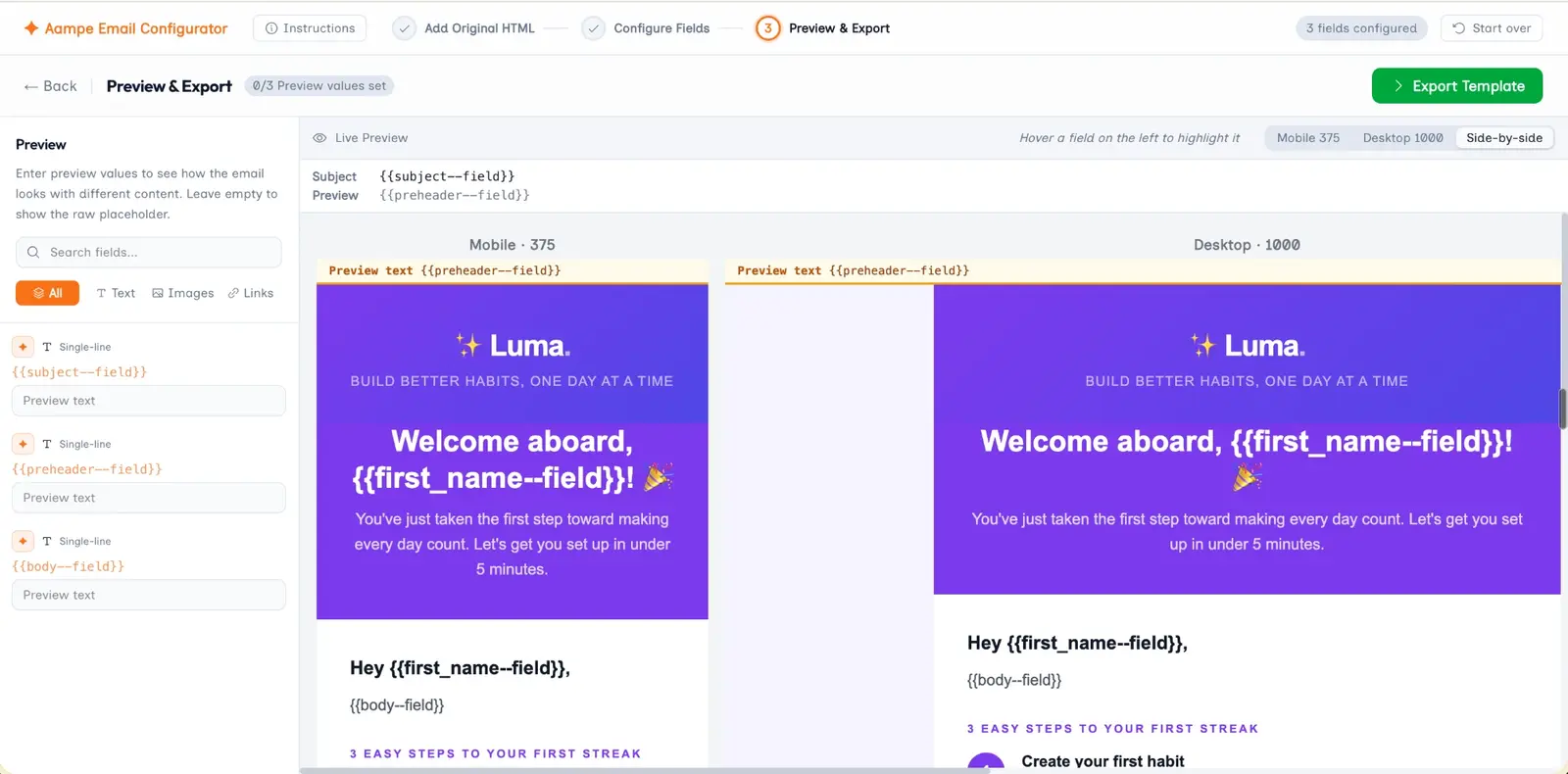Click the Back arrow icon
Image resolution: width=1568 pixels, height=774 pixels.
pos(30,86)
